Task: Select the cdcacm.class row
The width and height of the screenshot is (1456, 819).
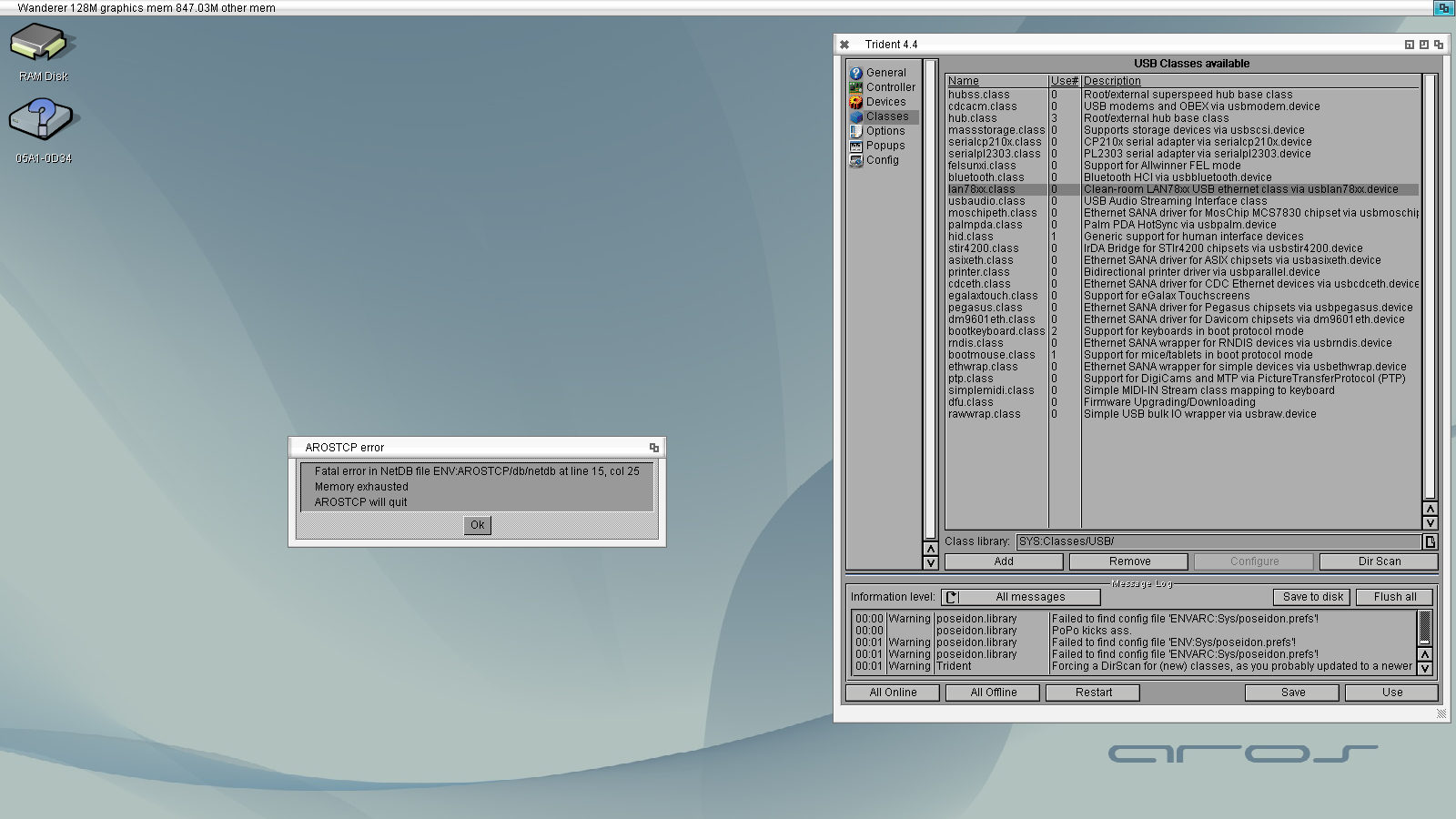Action: [x=1183, y=106]
